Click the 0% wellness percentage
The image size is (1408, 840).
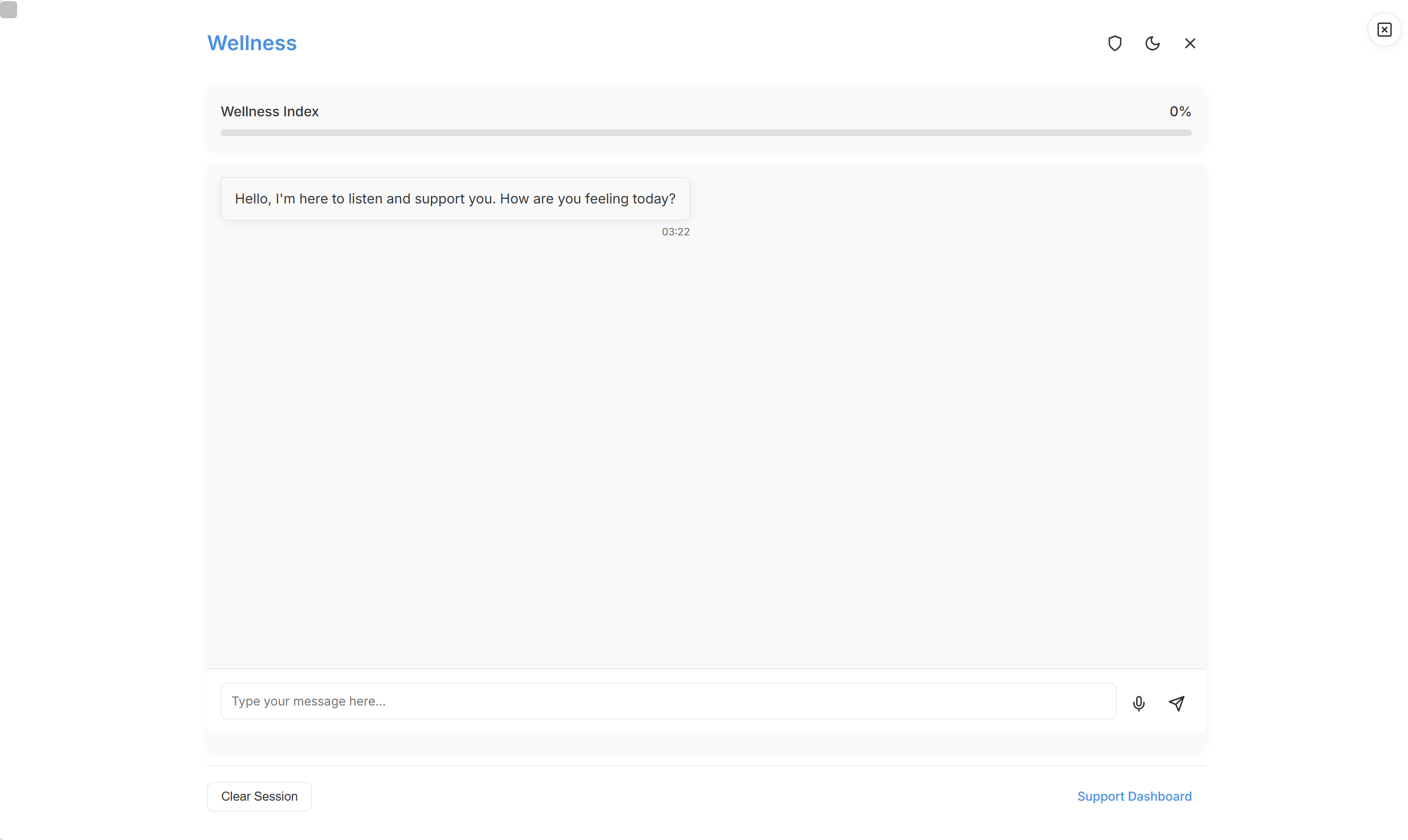1179,112
